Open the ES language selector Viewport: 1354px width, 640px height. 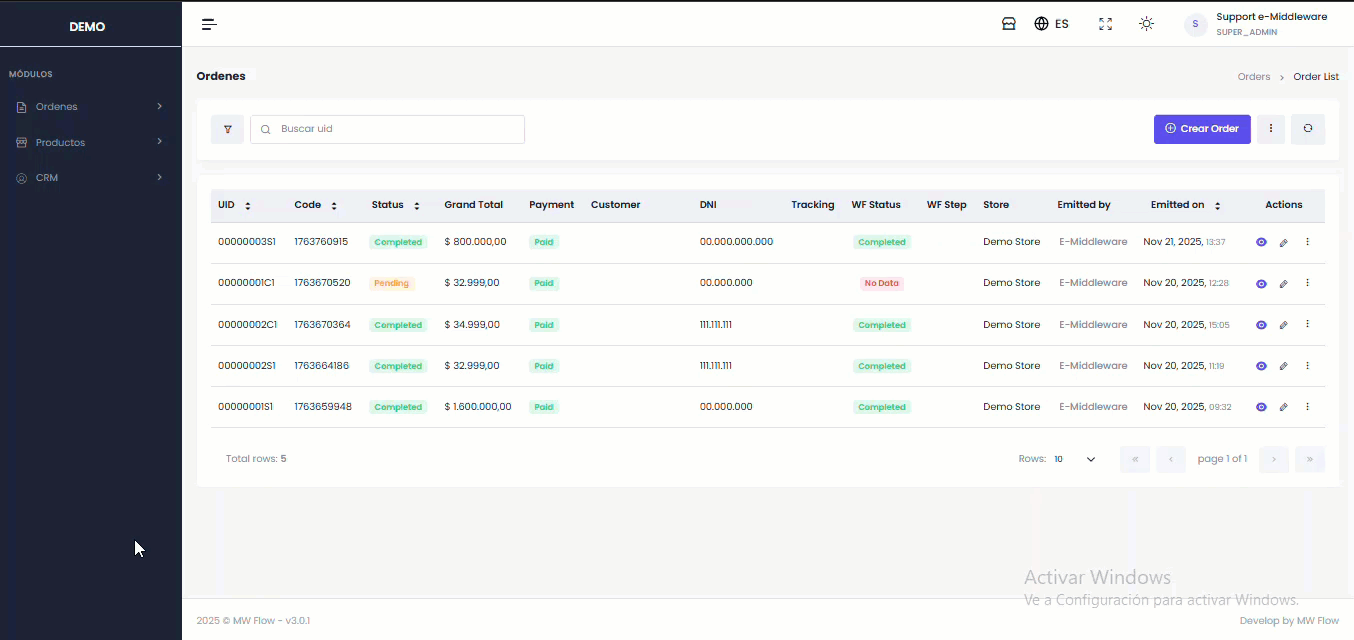(x=1051, y=24)
